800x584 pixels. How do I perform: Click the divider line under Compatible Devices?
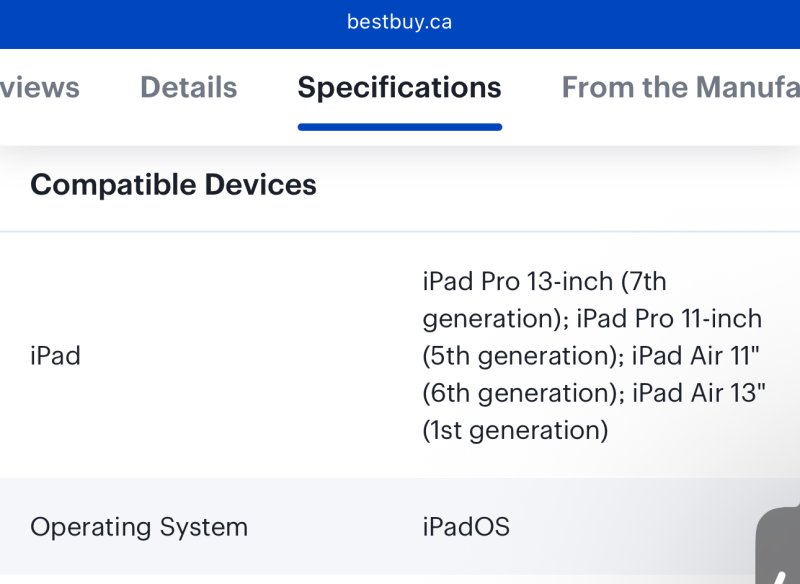[x=400, y=232]
